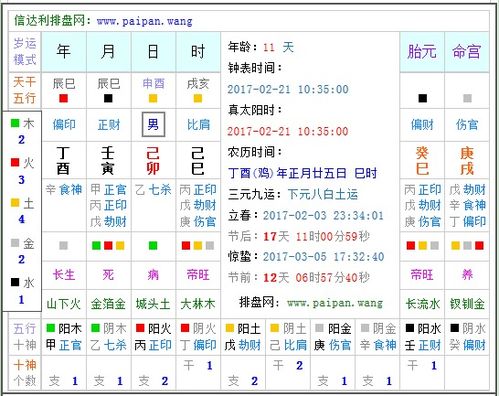499x396 pixels.
Task: Select the orange 癸巳 pillar
Action: [422, 161]
